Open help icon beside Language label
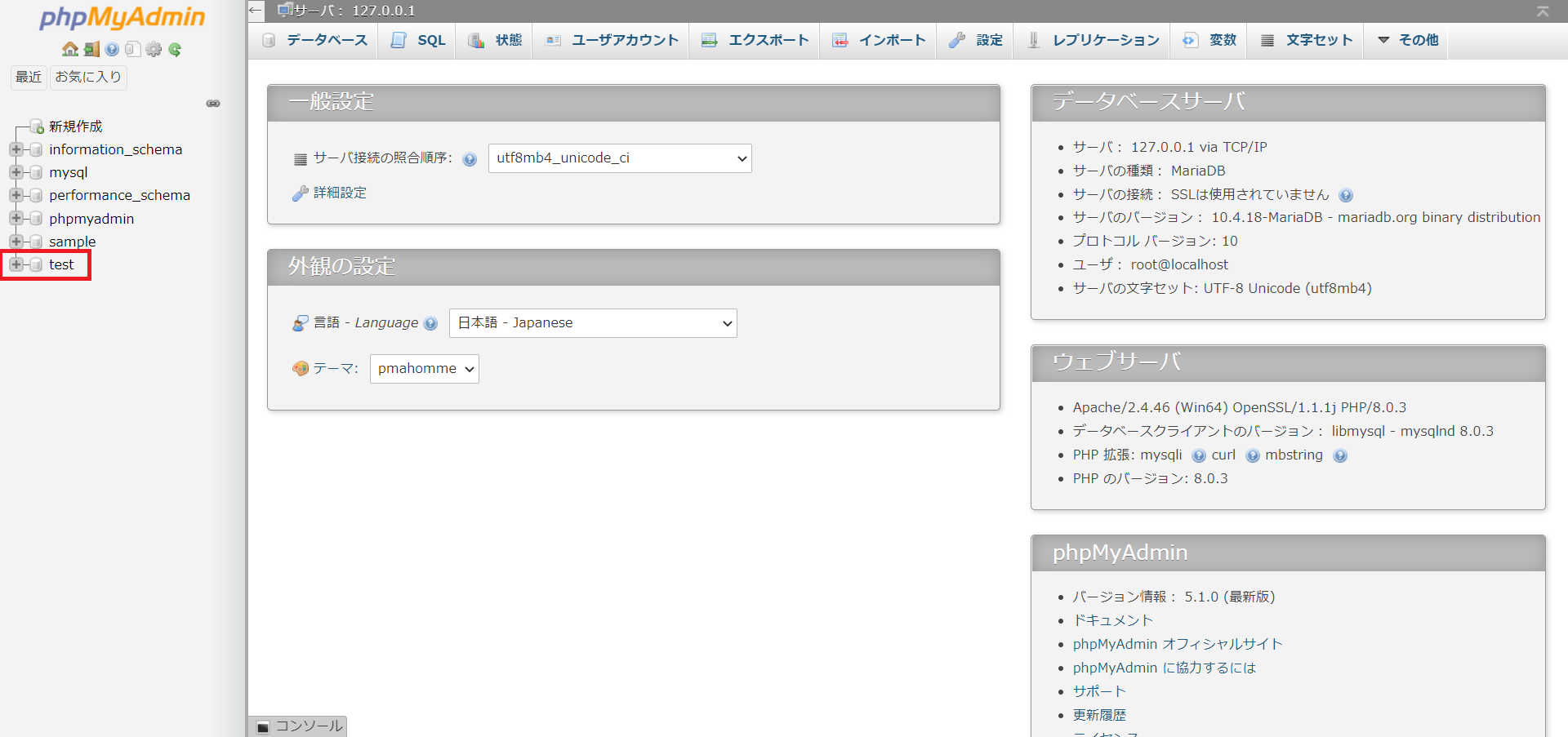This screenshot has height=737, width=1568. pyautogui.click(x=431, y=323)
